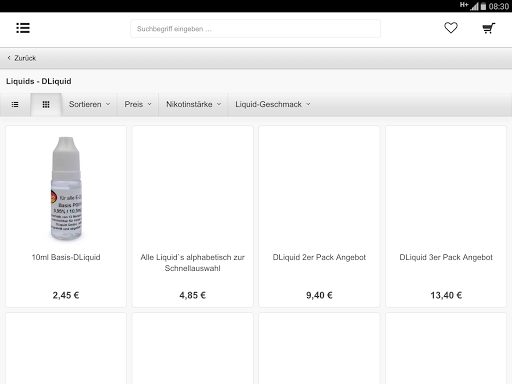This screenshot has height=384, width=512.
Task: Expand the Preis filter dropdown
Action: 138,104
